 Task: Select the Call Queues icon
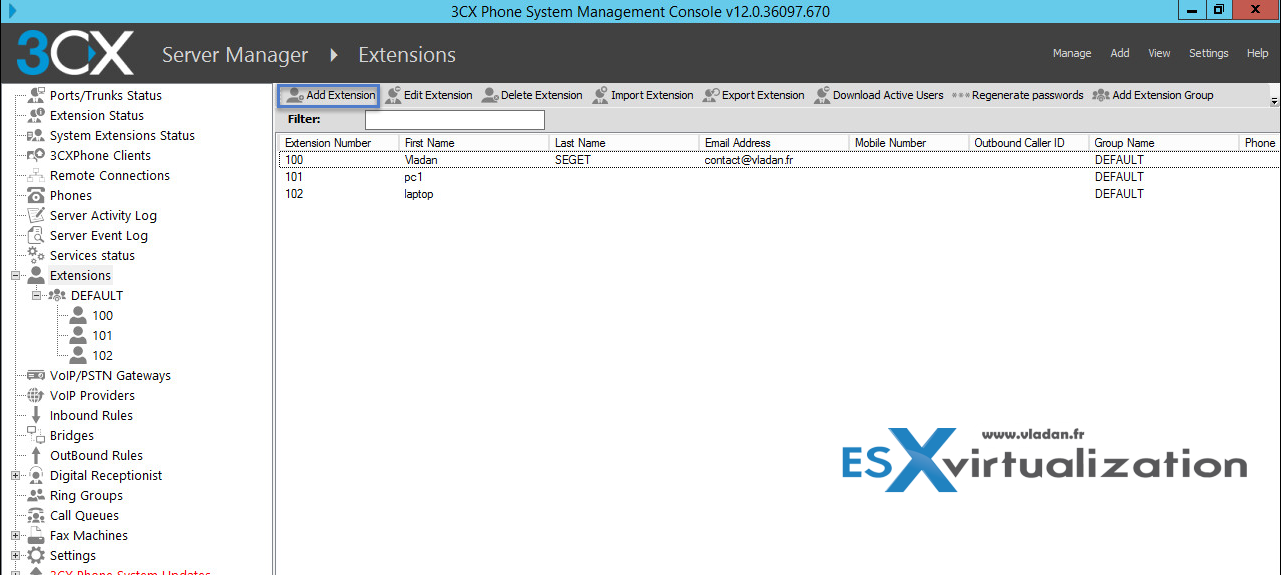(36, 515)
